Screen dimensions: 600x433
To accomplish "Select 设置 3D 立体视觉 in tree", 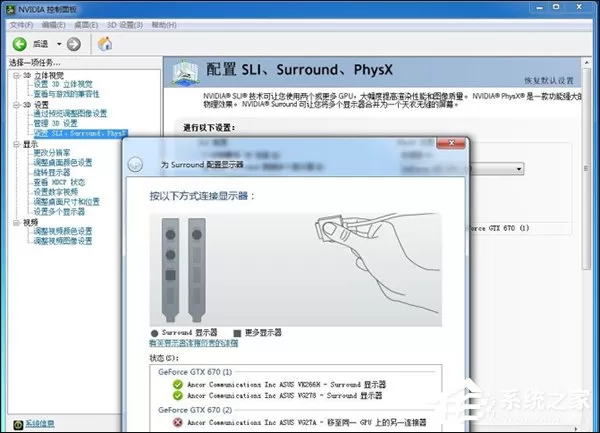I will (x=63, y=84).
